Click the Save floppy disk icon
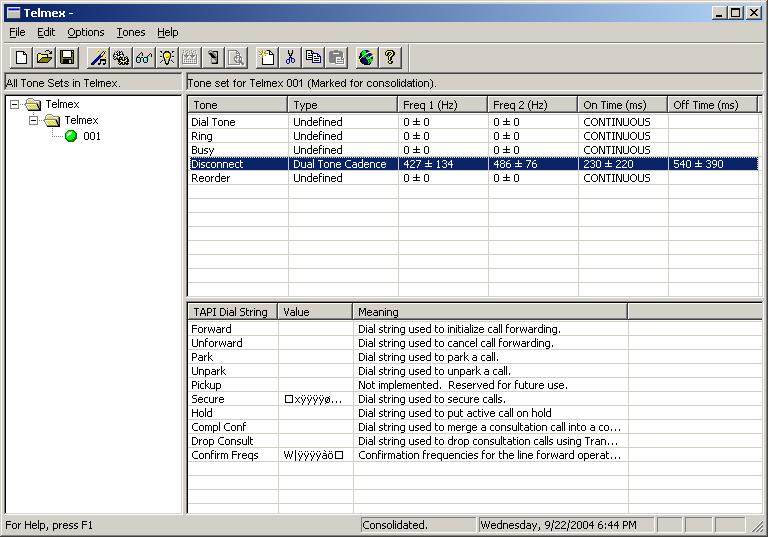 pyautogui.click(x=67, y=57)
